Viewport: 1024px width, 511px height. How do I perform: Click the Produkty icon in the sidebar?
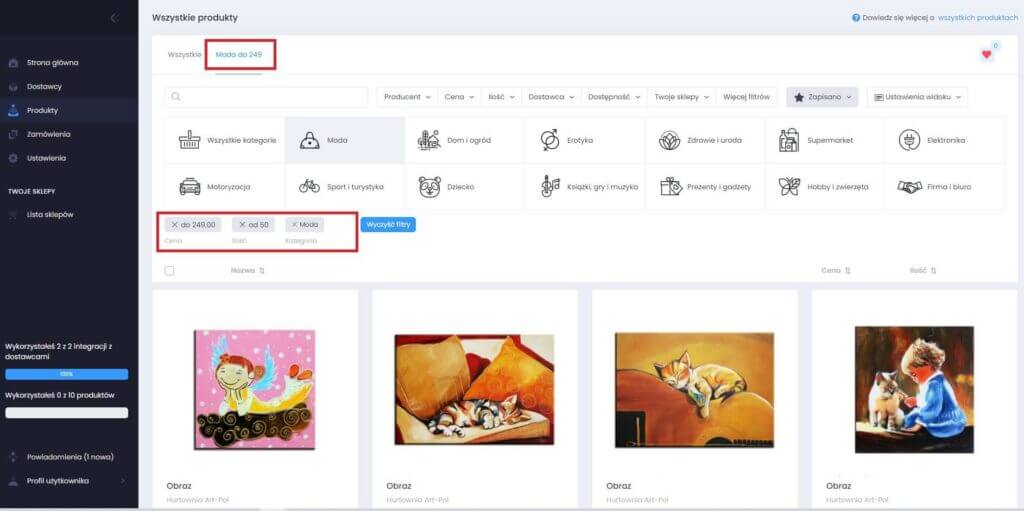tap(13, 110)
